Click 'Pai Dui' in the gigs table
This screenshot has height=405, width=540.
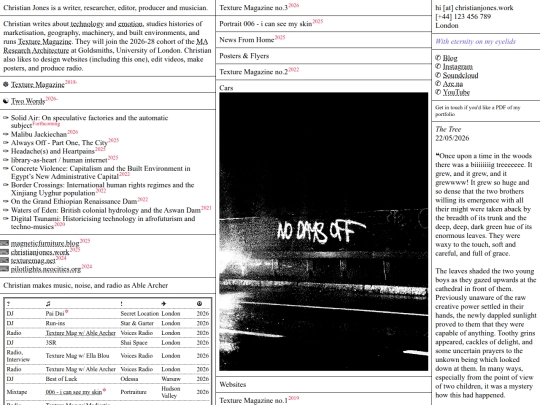pyautogui.click(x=55, y=314)
